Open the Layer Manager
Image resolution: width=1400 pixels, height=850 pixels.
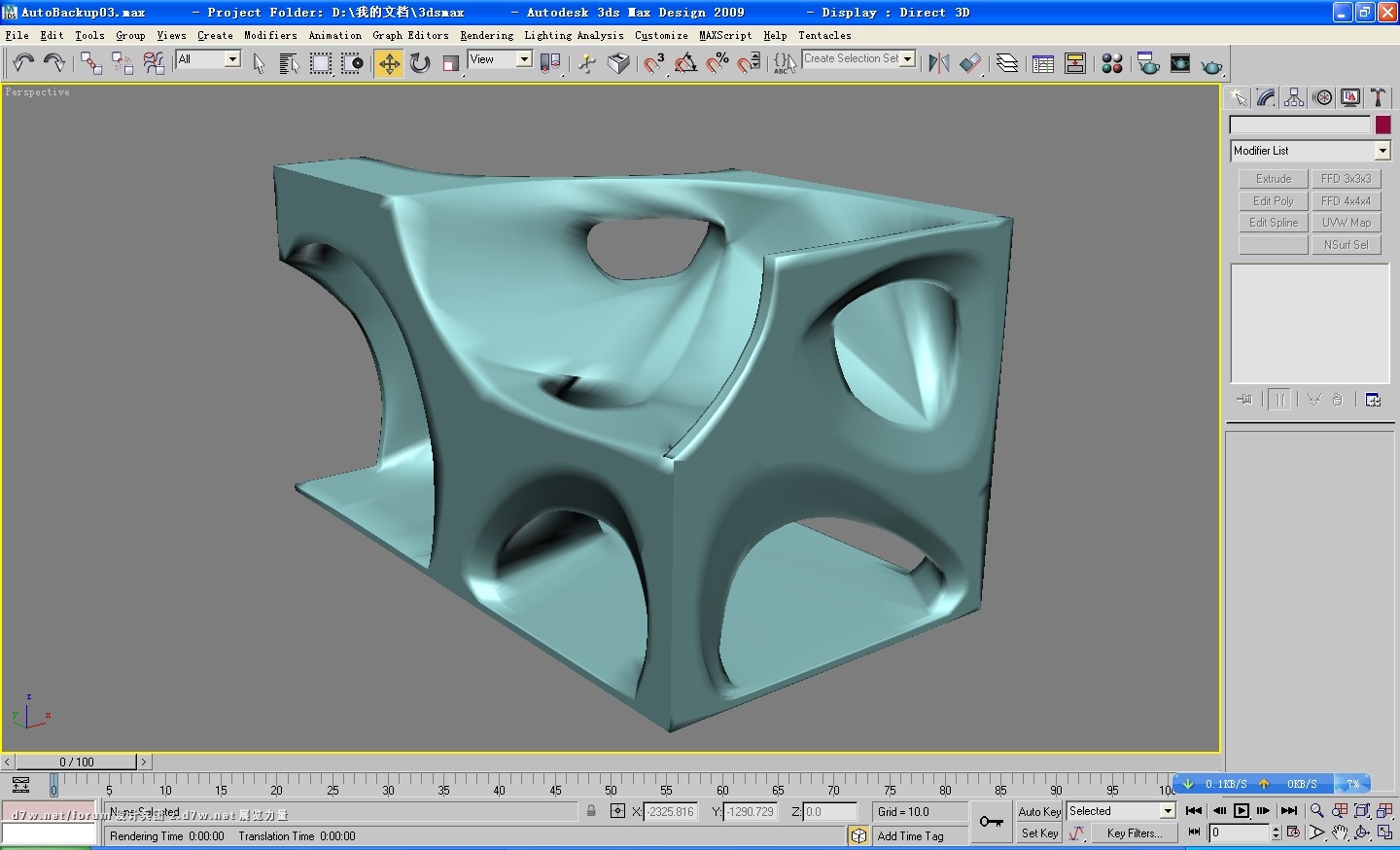[x=1007, y=63]
